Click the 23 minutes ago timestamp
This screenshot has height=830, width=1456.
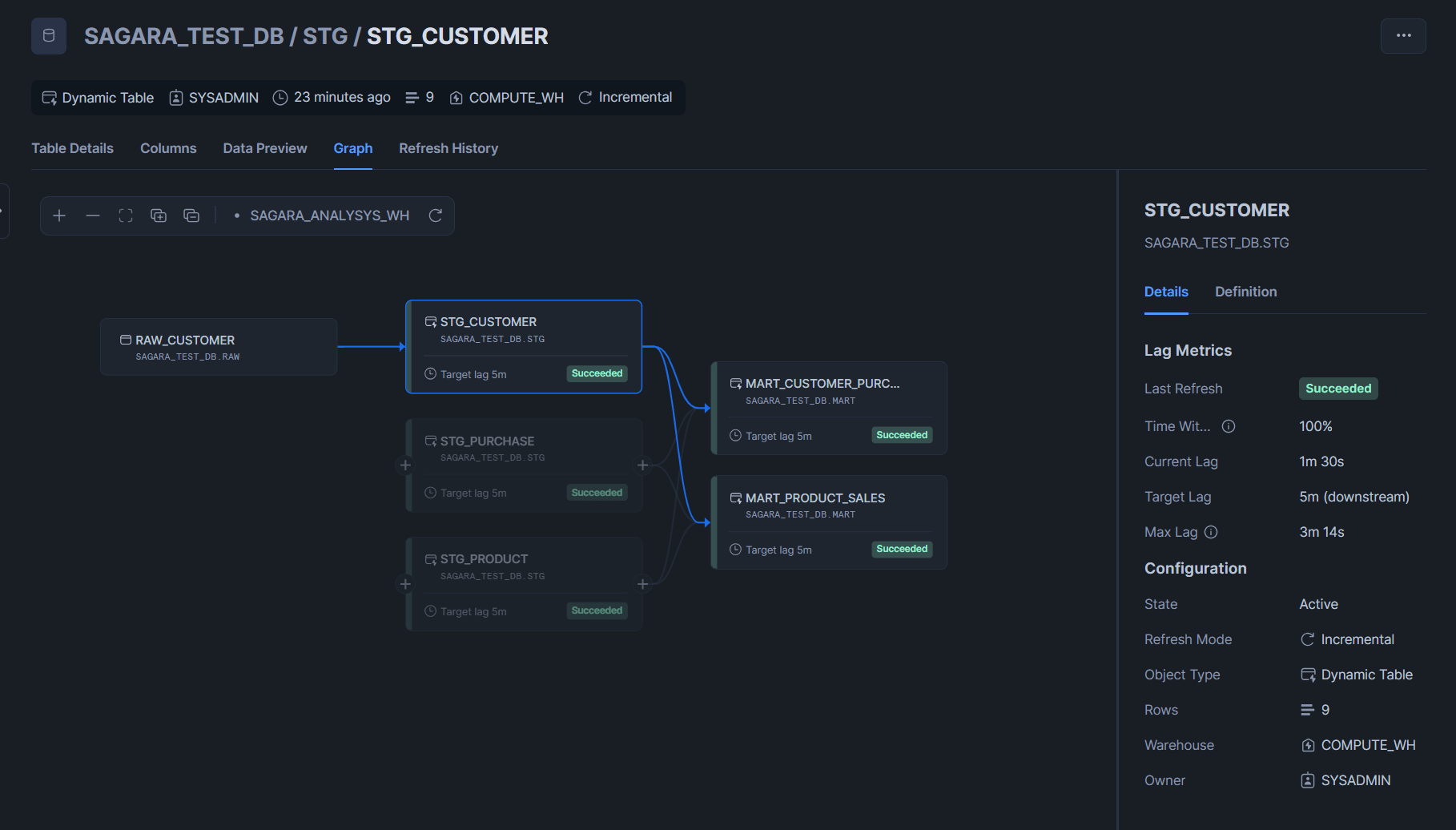click(342, 98)
